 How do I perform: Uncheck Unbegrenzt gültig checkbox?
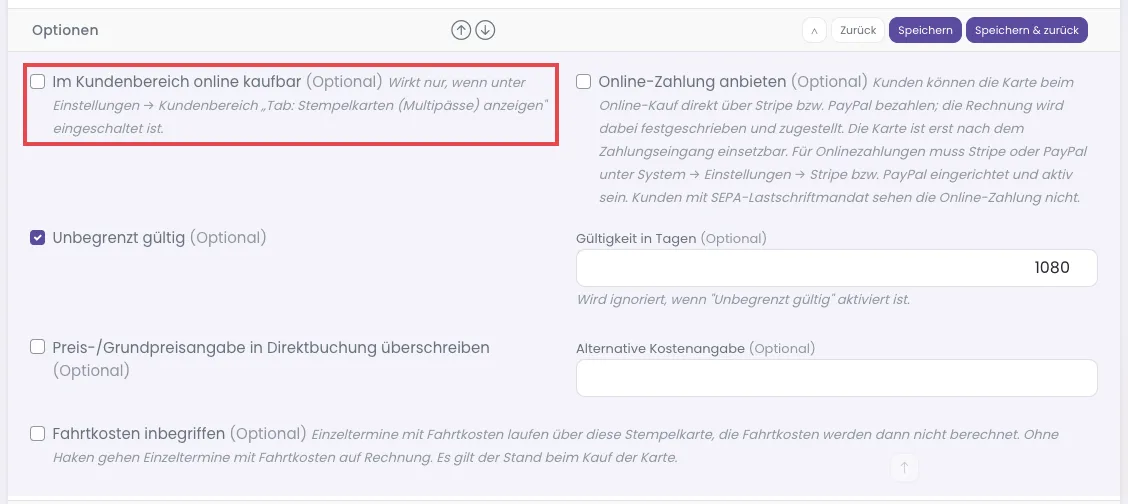[37, 237]
